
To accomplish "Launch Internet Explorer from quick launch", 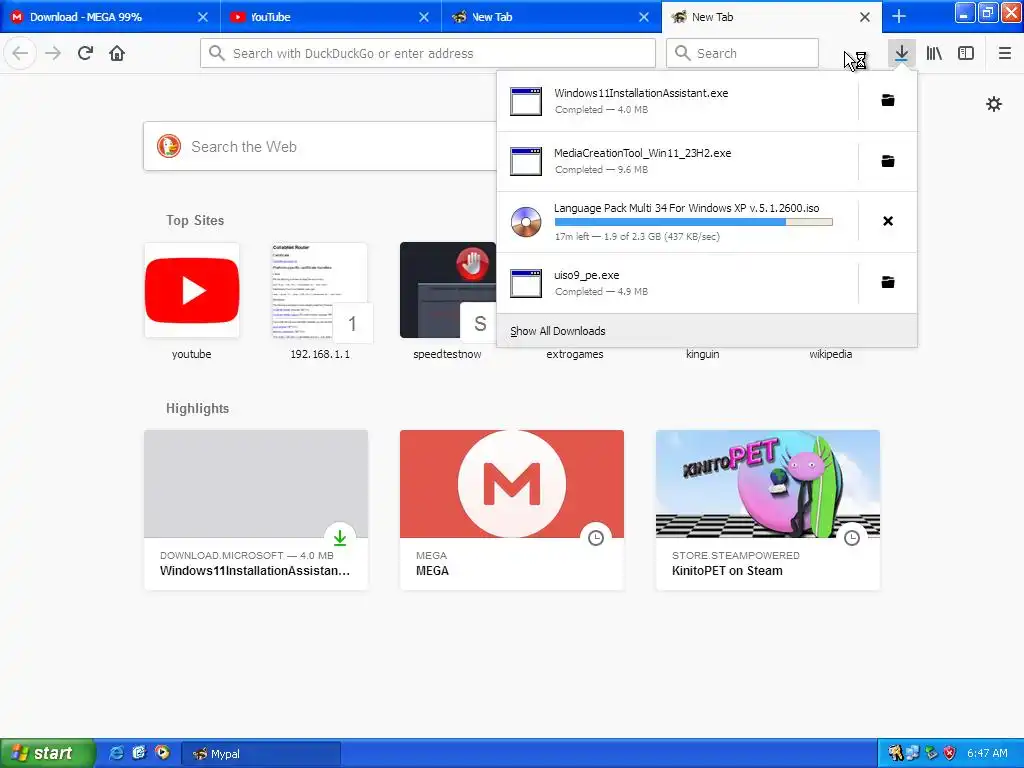I will click(x=116, y=753).
